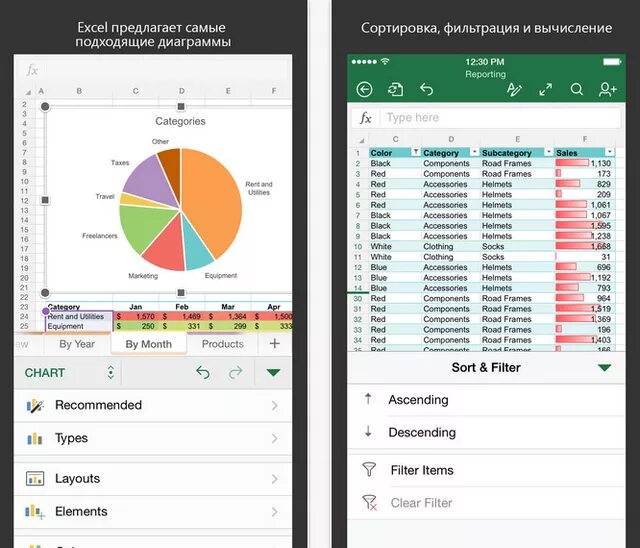Undo using the green header arrow
Image resolution: width=640 pixels, height=548 pixels.
(x=426, y=89)
